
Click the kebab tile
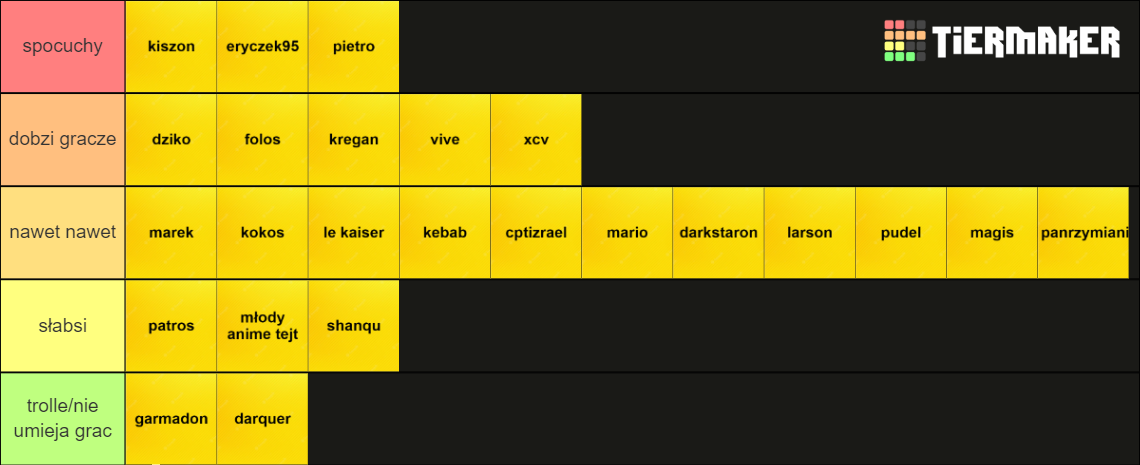coord(445,232)
